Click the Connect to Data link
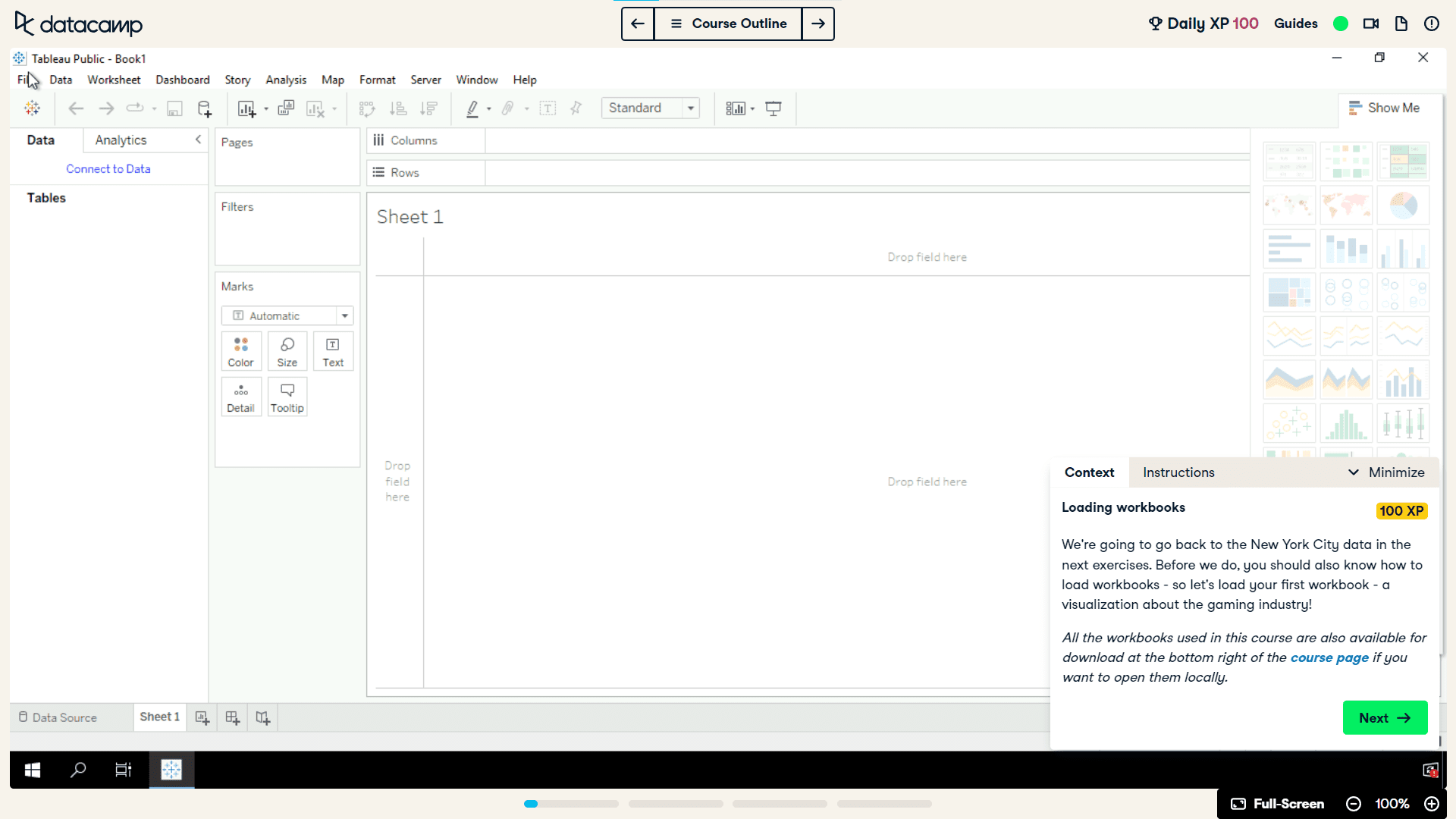 point(108,168)
